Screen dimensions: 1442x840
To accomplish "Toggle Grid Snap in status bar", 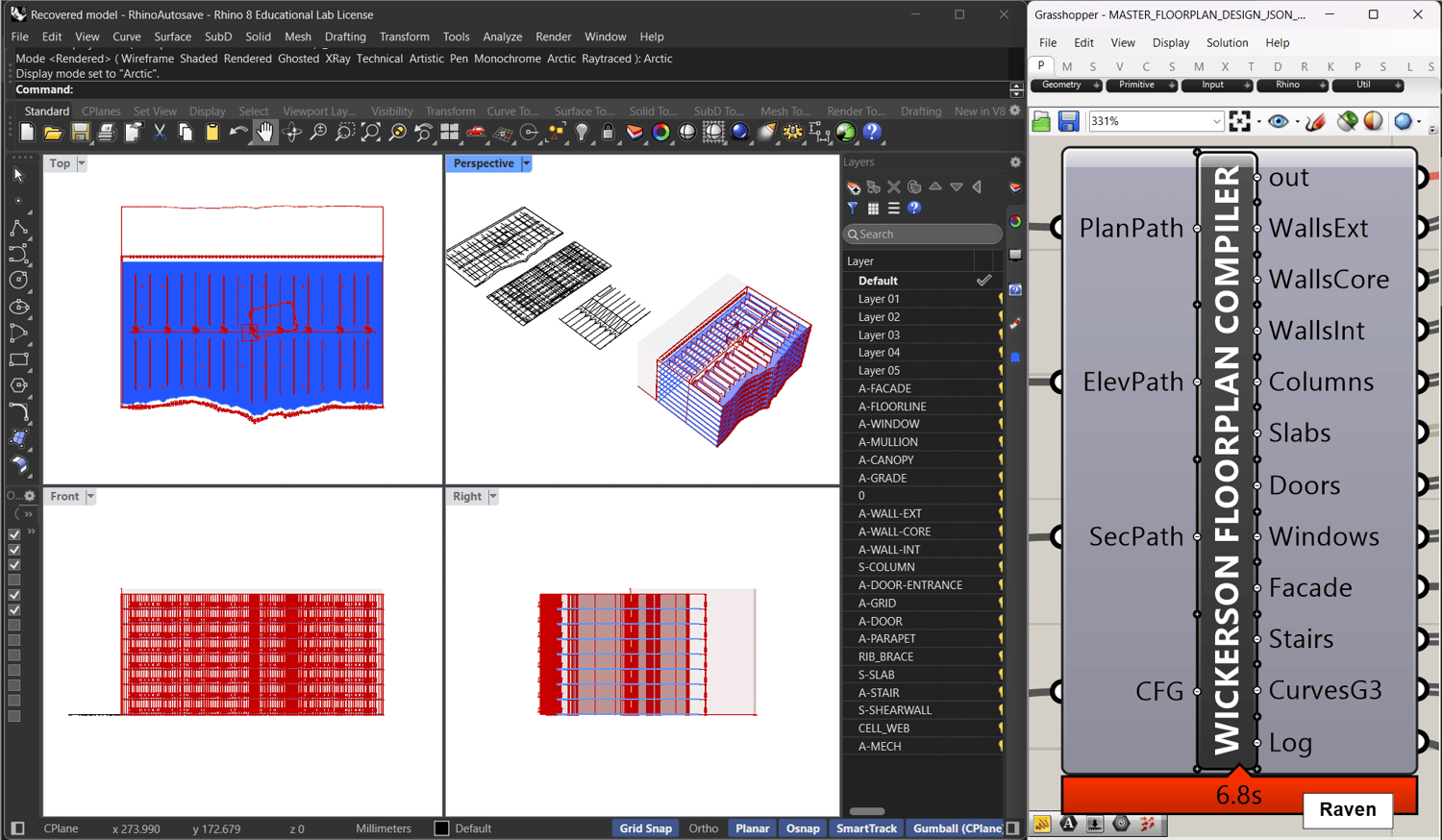I will (645, 828).
